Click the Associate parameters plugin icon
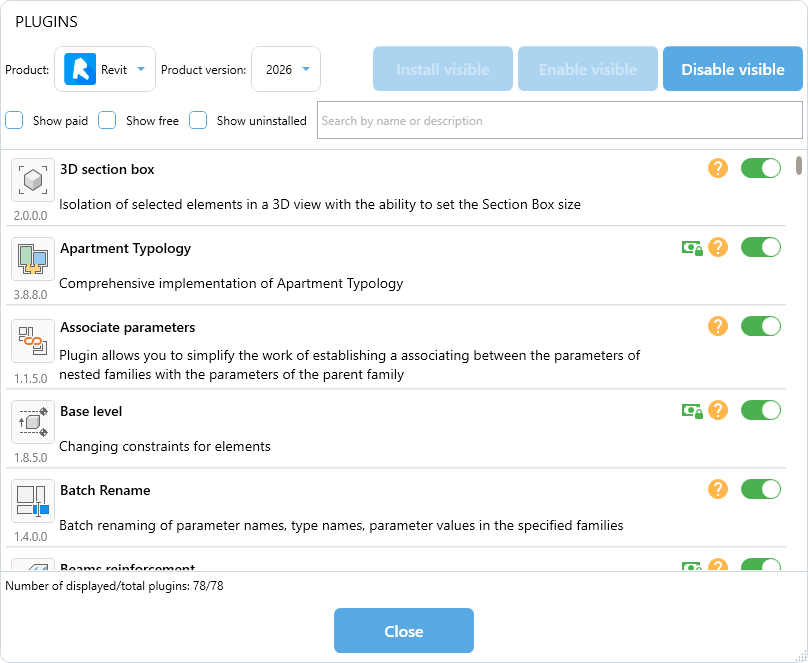The width and height of the screenshot is (808, 663). [33, 341]
